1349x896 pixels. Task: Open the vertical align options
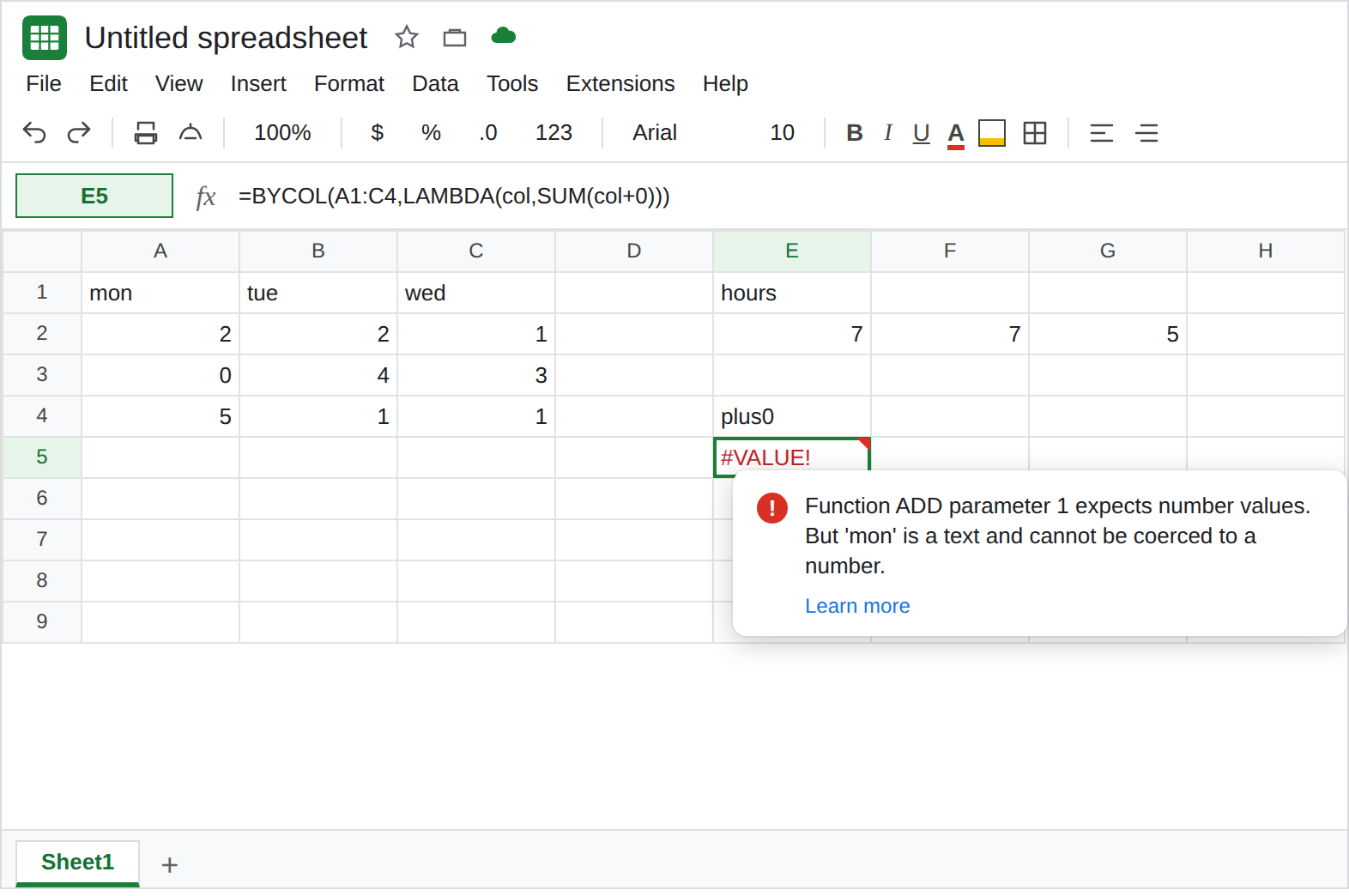click(1146, 133)
